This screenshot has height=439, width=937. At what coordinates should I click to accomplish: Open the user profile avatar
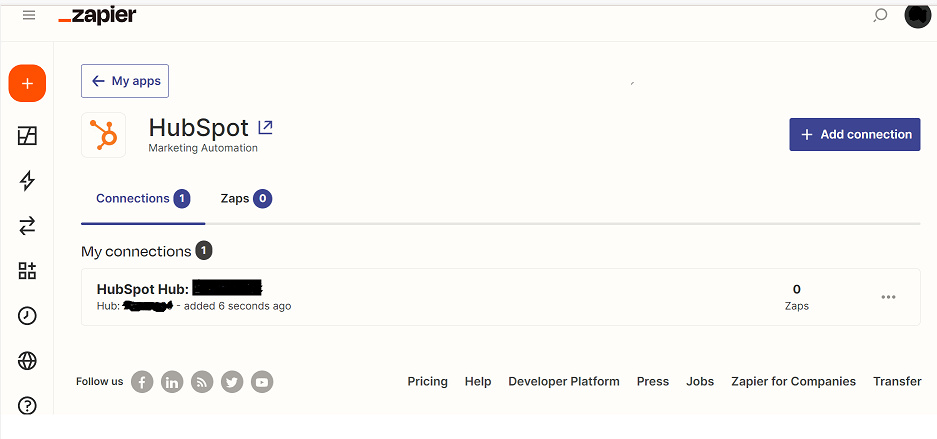918,16
